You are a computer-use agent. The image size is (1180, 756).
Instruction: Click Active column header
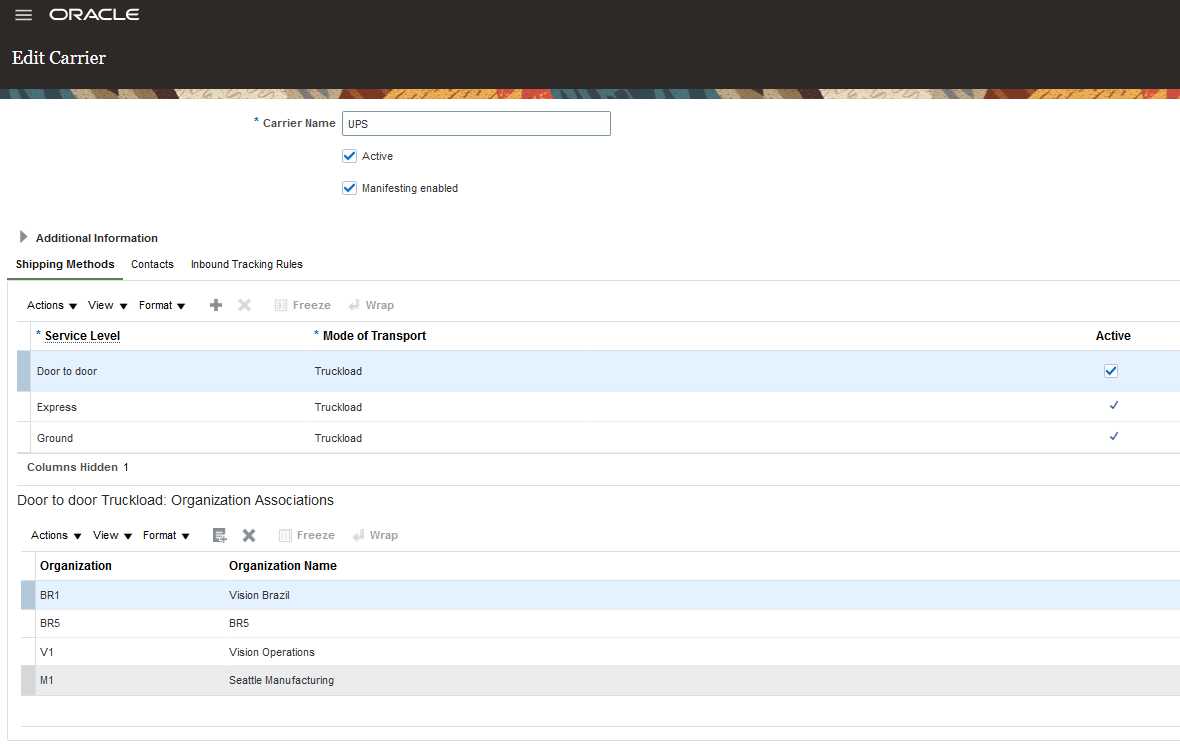[1113, 335]
